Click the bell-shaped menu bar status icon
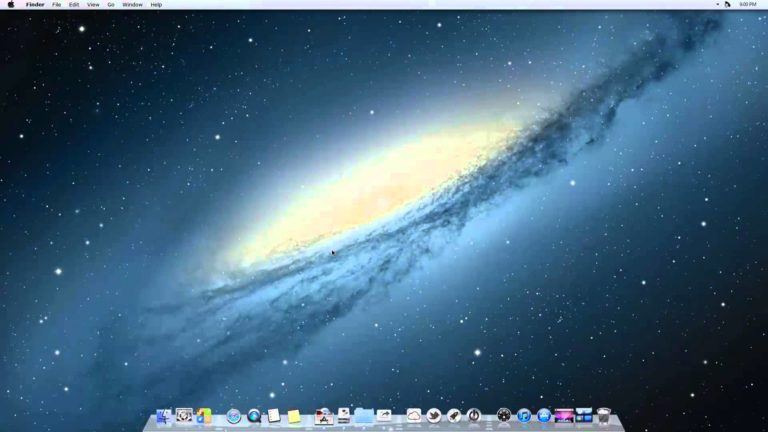The height and width of the screenshot is (432, 768). [727, 4]
